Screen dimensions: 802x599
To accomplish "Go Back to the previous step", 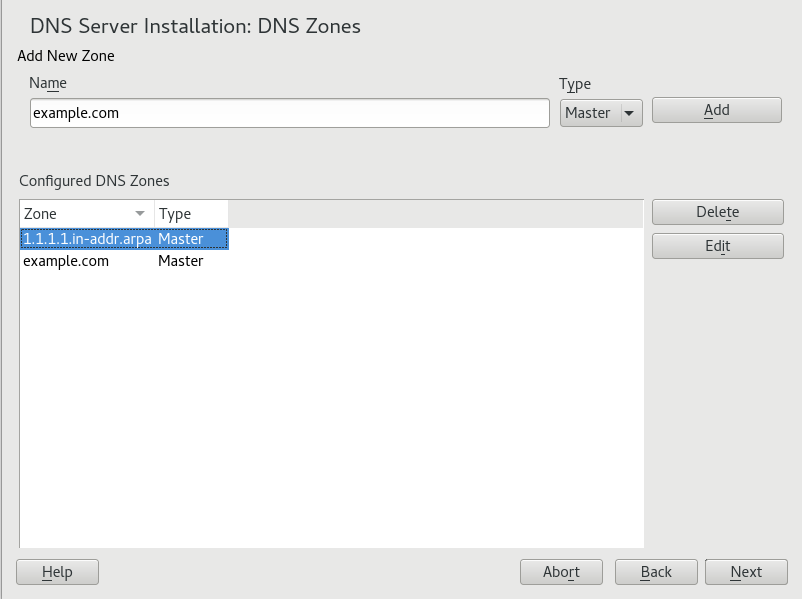I will click(656, 572).
